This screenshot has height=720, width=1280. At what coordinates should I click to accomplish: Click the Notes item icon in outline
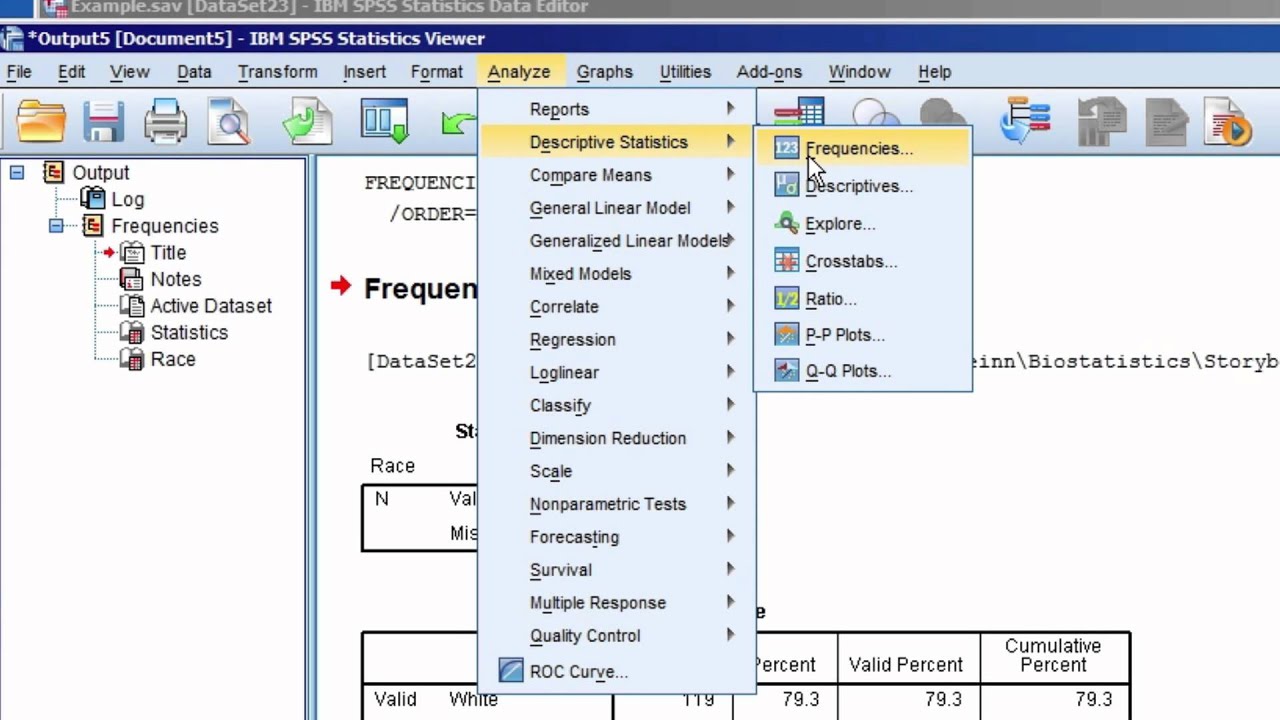coord(131,279)
